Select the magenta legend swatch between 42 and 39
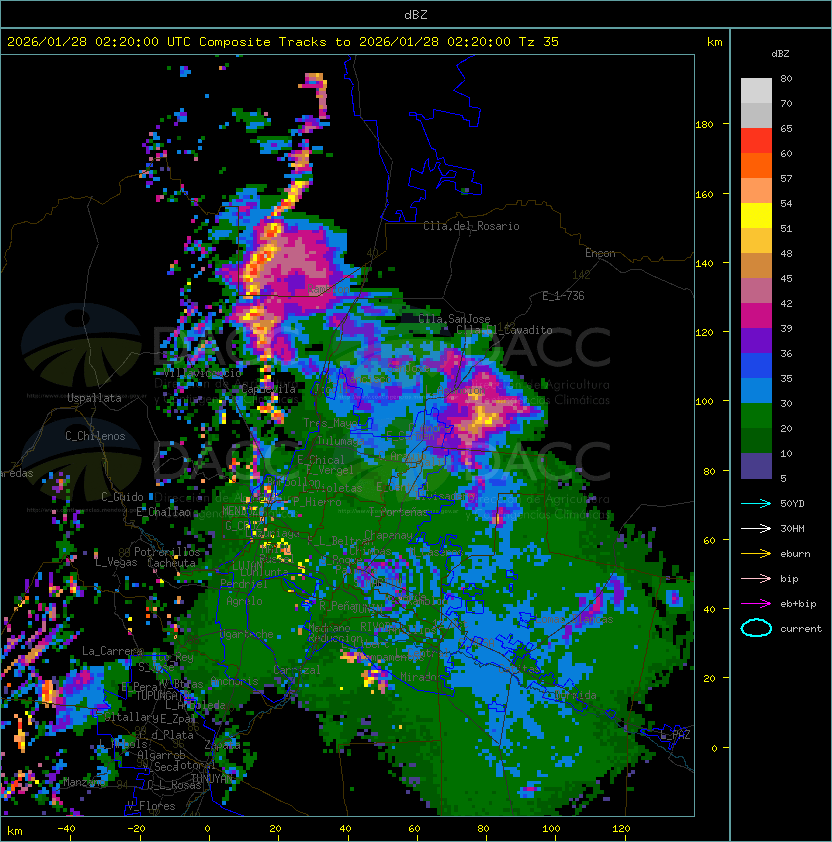Screen dimensions: 832x842 (756, 316)
